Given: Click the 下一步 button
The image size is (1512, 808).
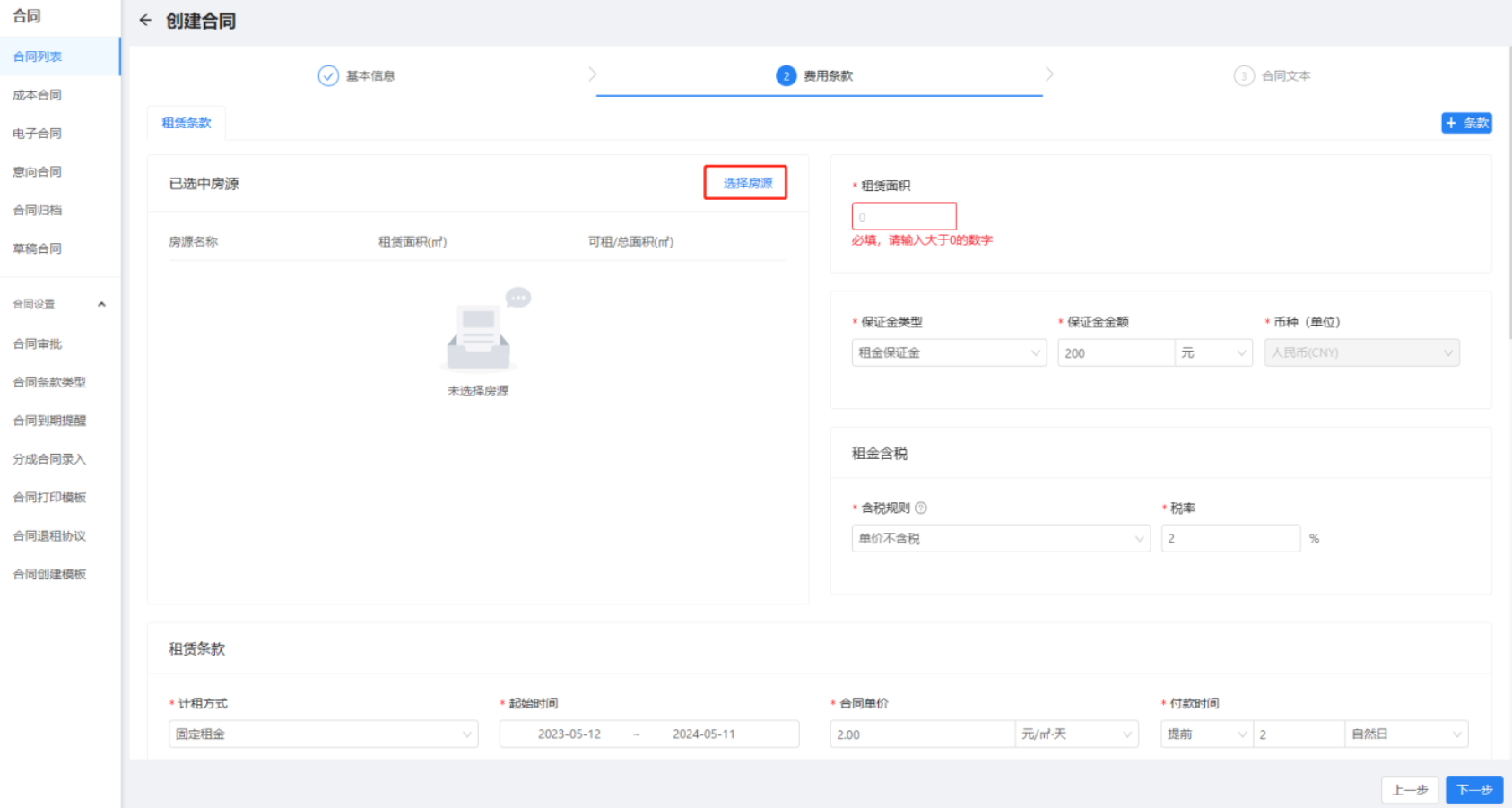Looking at the screenshot, I should tap(1473, 790).
